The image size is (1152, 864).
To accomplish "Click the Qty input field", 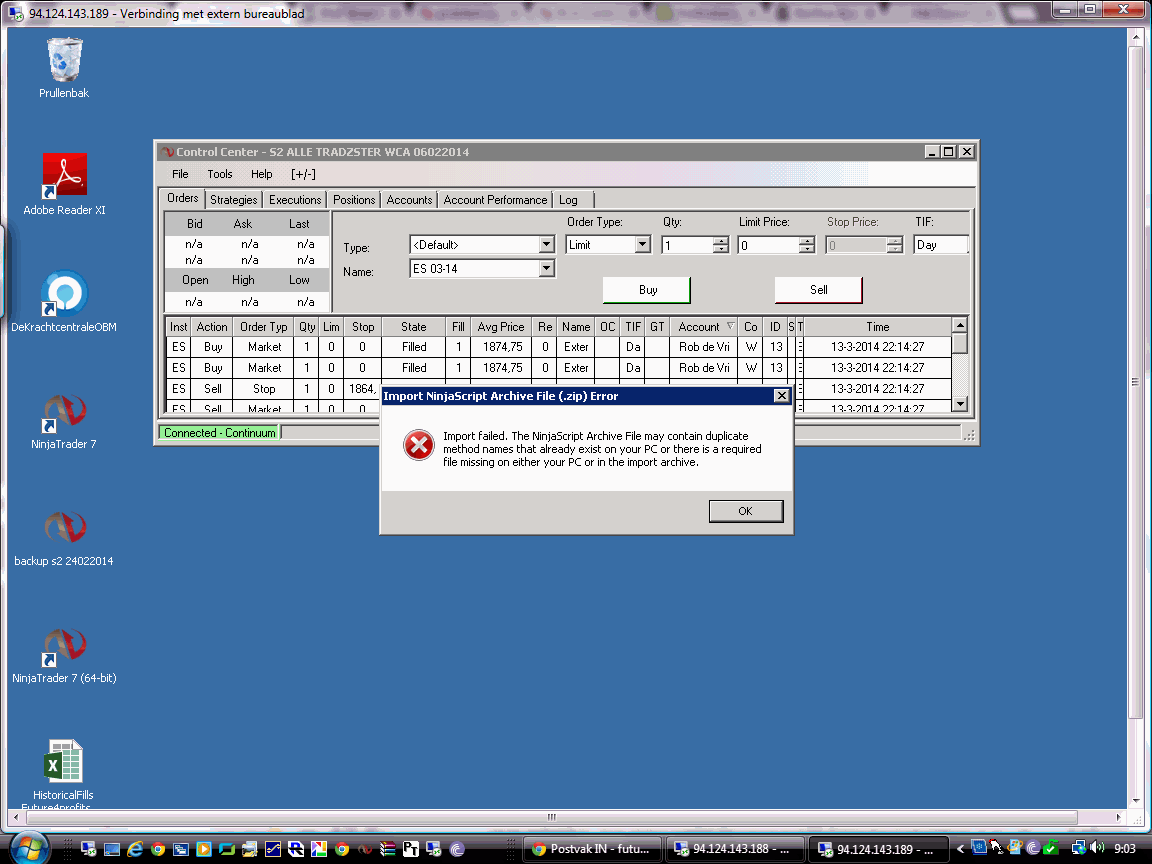I will [688, 245].
